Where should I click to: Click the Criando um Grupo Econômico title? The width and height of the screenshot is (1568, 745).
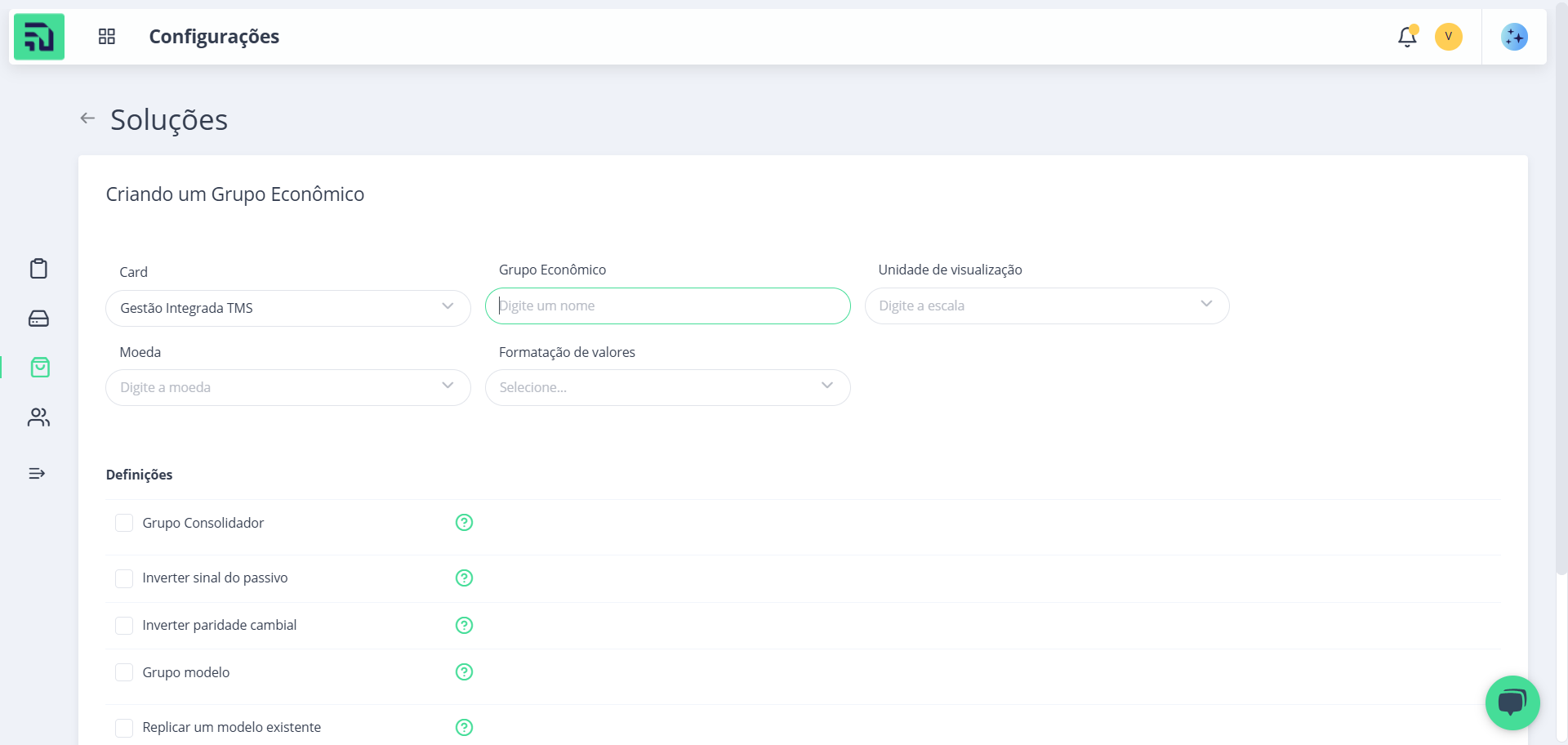point(235,194)
